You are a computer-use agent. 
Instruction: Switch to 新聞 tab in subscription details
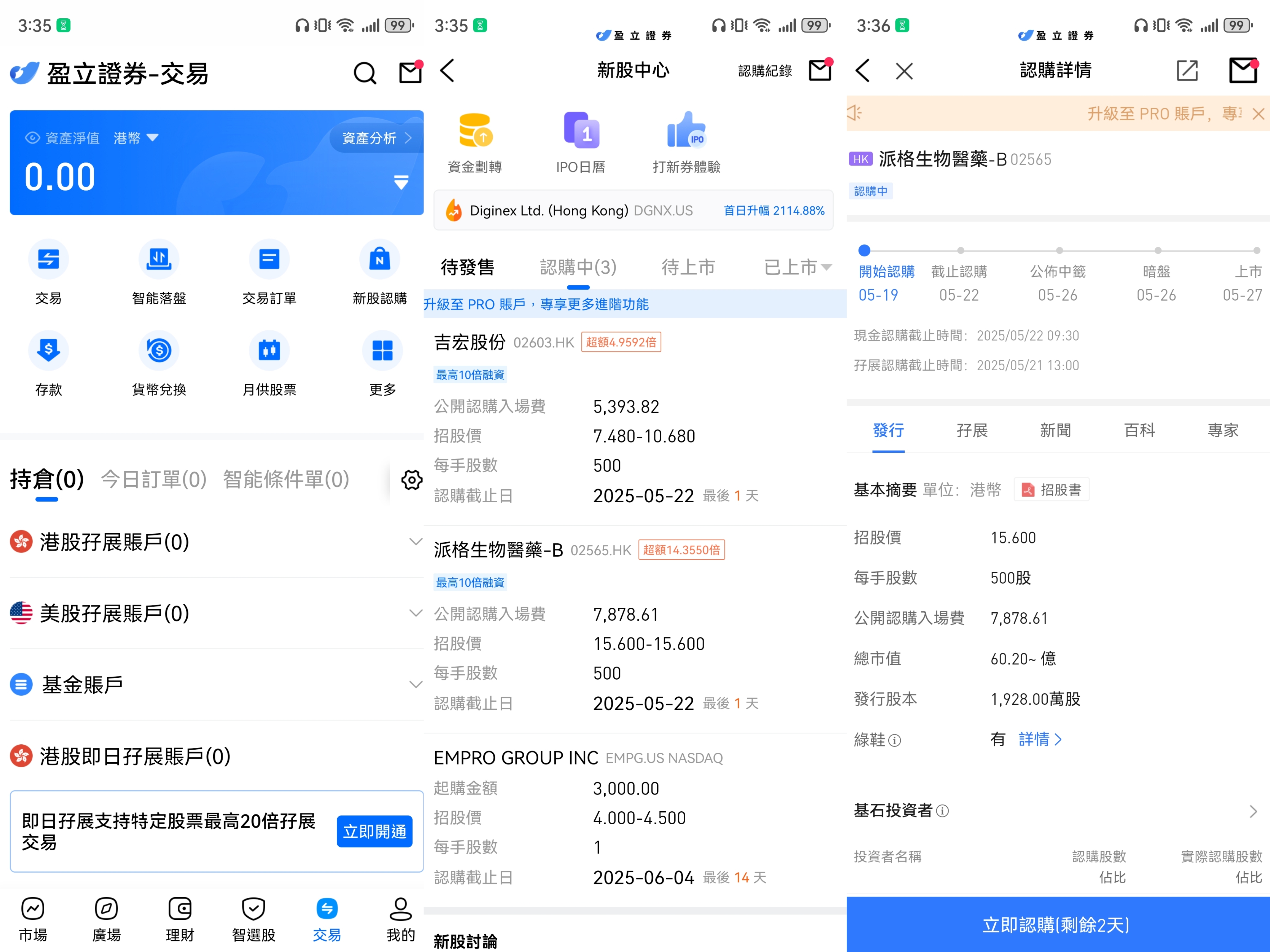click(1055, 430)
